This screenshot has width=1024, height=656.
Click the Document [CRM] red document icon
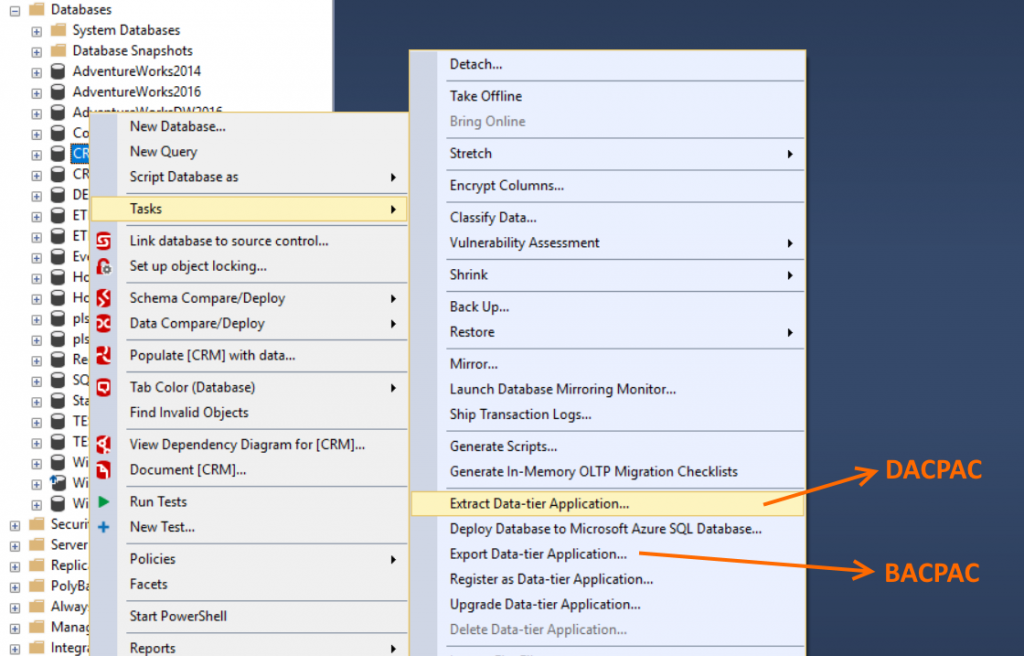[105, 469]
